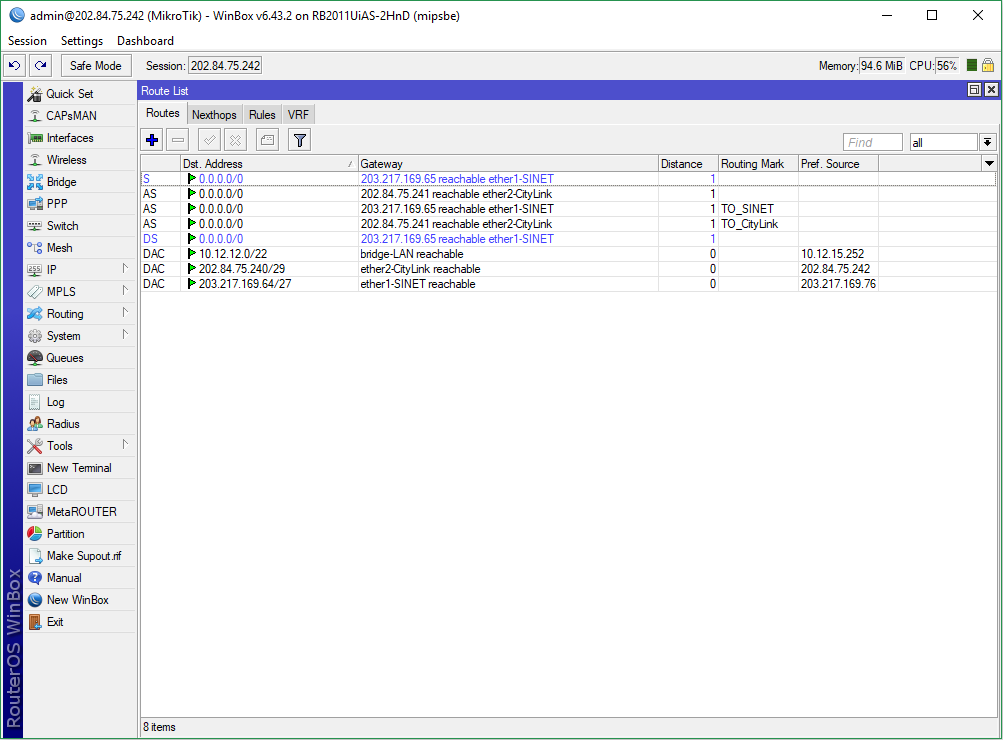The height and width of the screenshot is (740, 1003).
Task: Select the DS dynamic default route row
Action: pos(569,239)
